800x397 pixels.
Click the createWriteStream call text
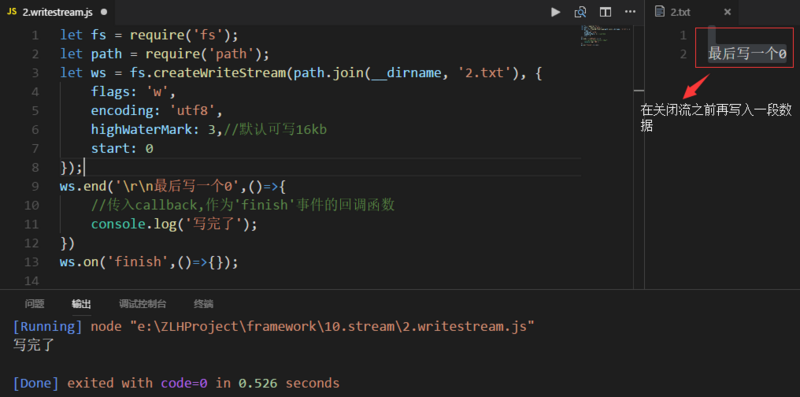[219, 73]
